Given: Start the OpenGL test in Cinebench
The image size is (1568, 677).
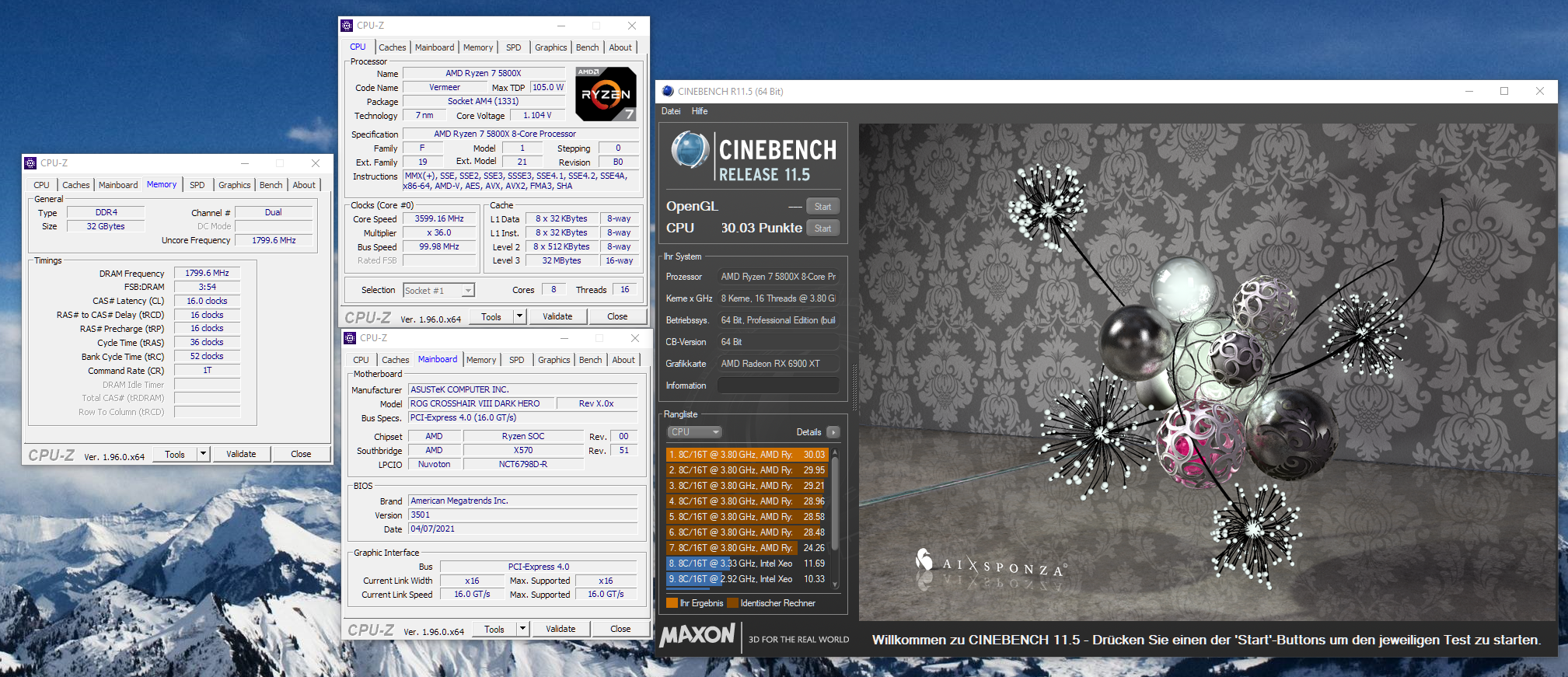Looking at the screenshot, I should [x=823, y=207].
